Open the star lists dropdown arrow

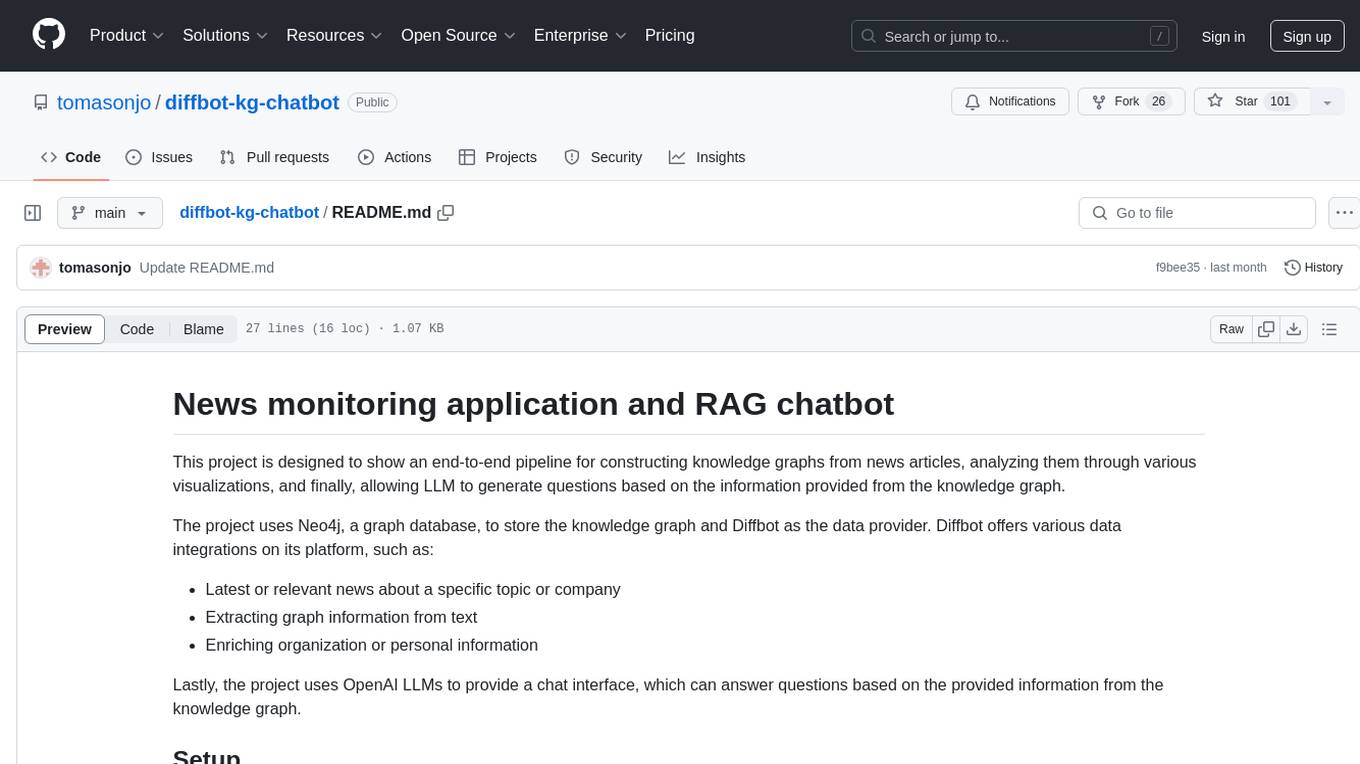coord(1327,102)
